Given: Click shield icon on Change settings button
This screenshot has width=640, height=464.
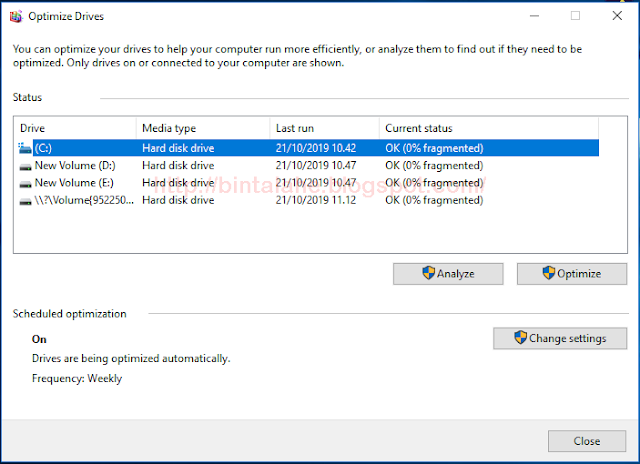Looking at the screenshot, I should 520,337.
